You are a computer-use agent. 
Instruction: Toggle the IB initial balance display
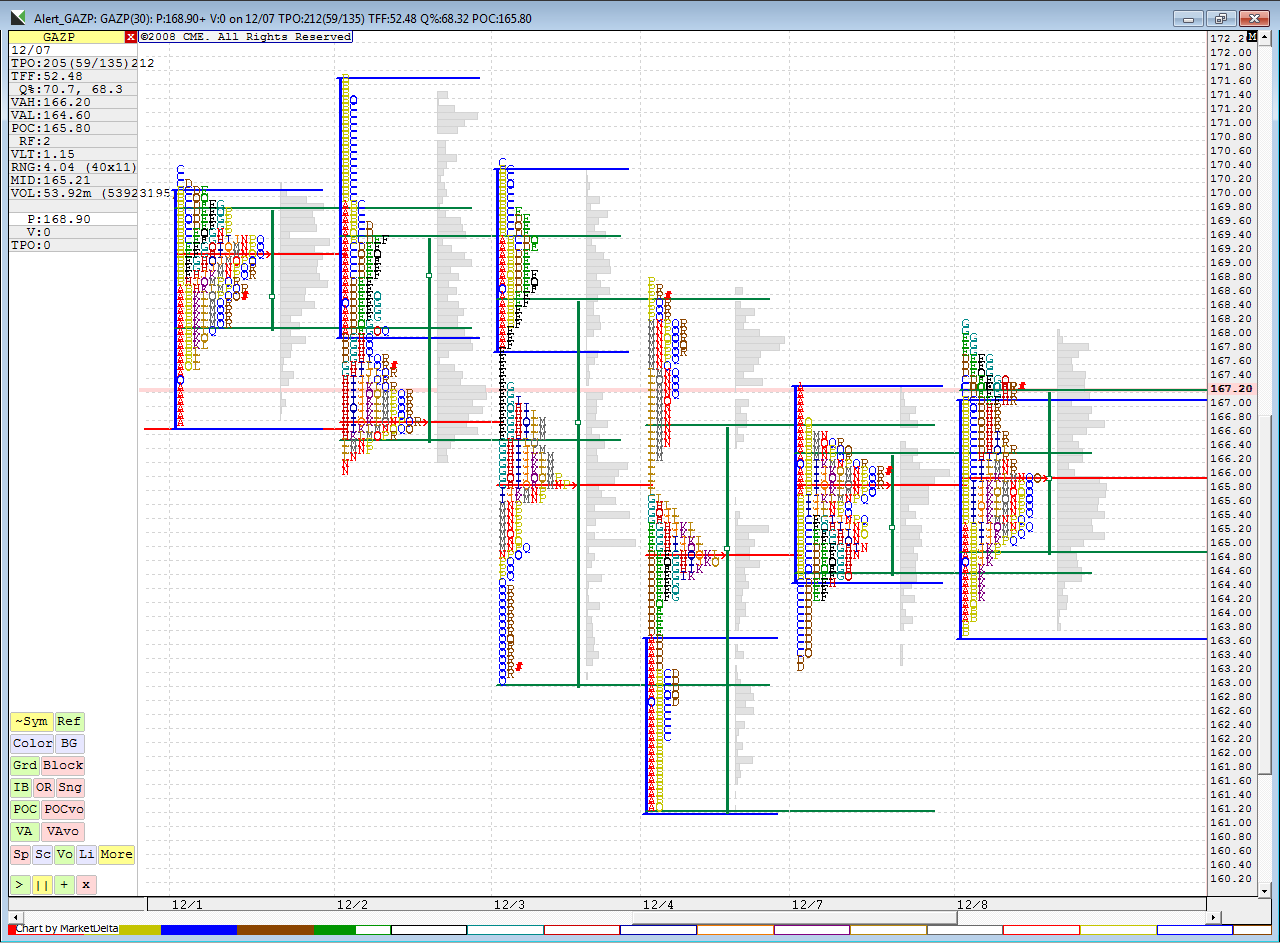click(22, 788)
